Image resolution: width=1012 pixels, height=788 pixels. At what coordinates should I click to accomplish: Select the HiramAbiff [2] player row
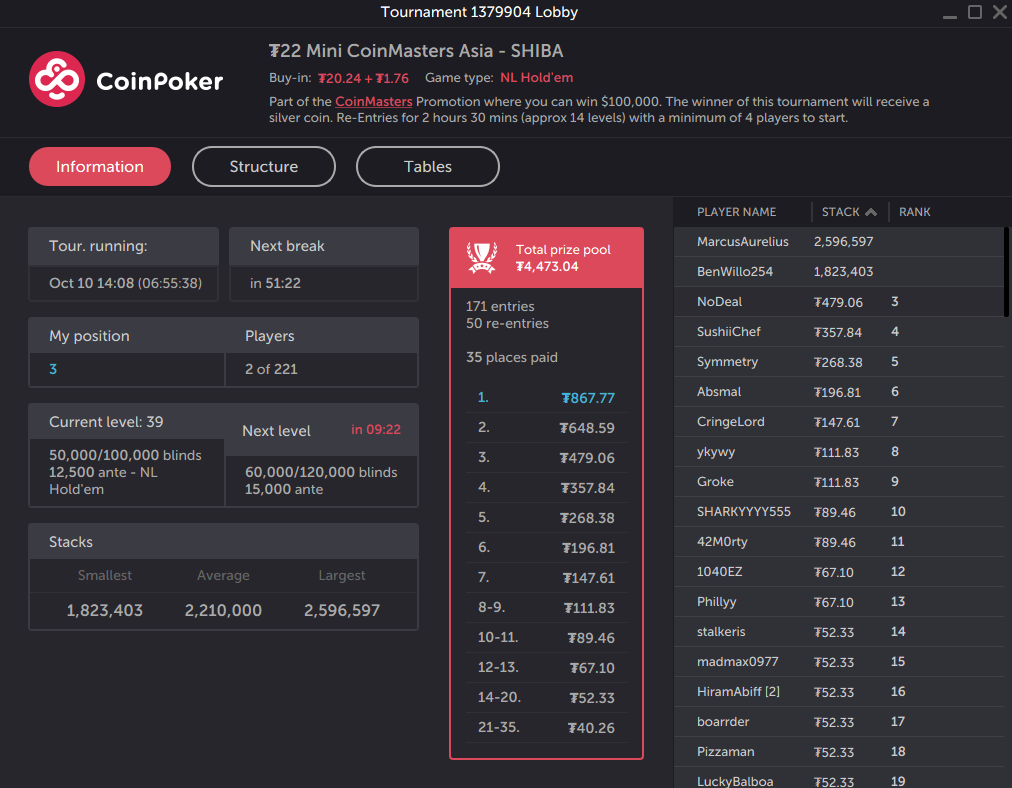click(x=838, y=692)
